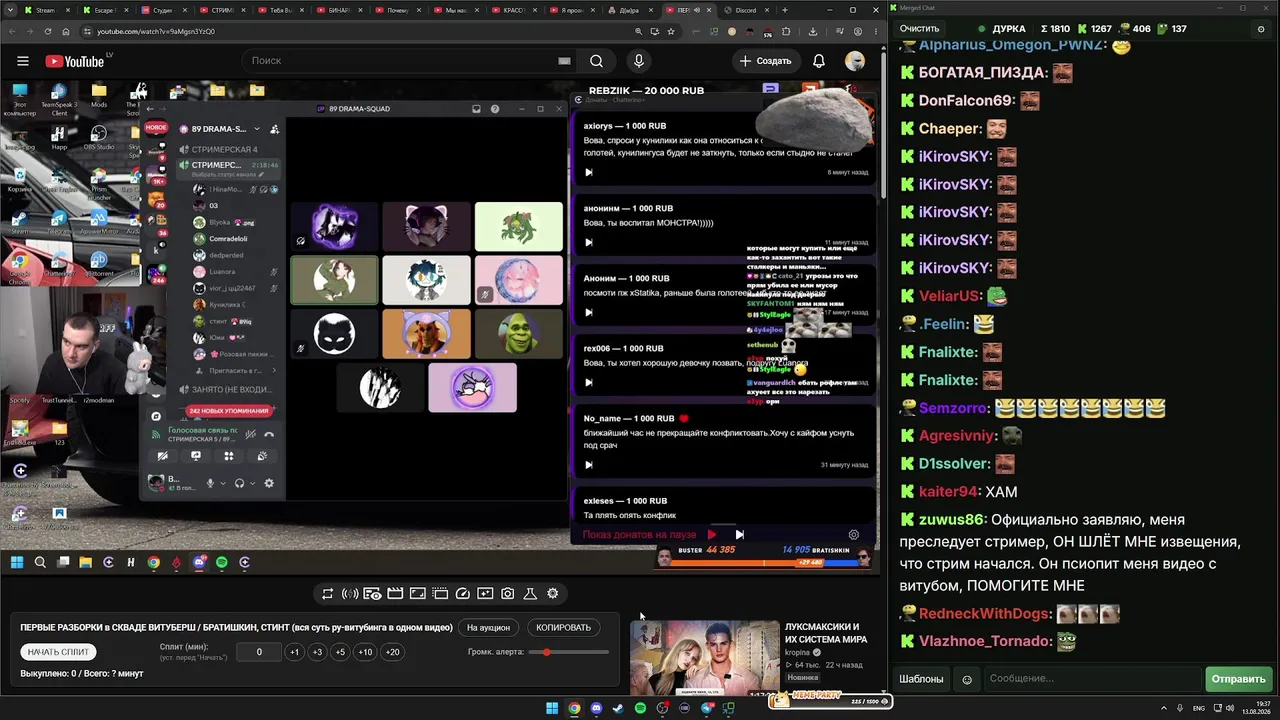Image resolution: width=1280 pixels, height=720 pixels.
Task: Open the YouTube guide hamburger menu
Action: tap(23, 61)
